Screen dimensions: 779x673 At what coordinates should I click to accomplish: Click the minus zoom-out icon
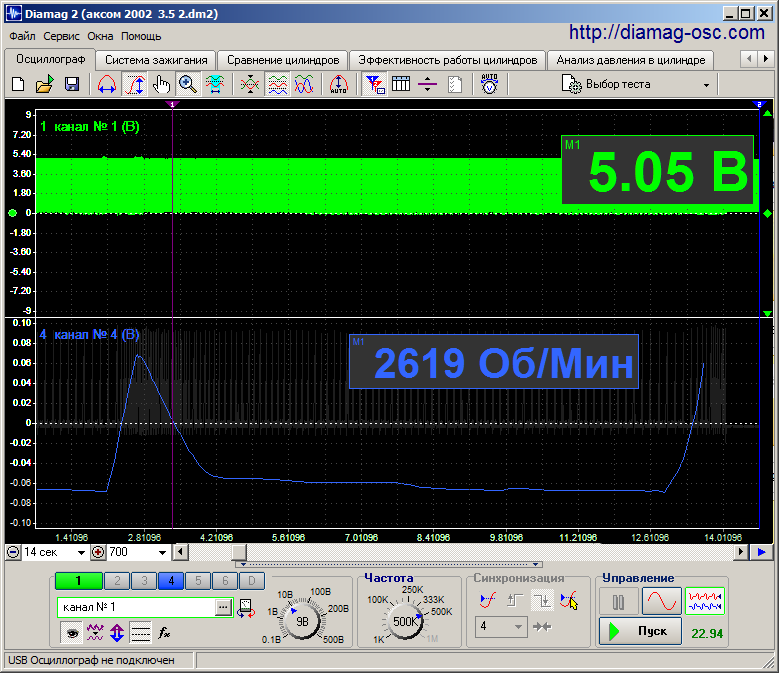[13, 552]
